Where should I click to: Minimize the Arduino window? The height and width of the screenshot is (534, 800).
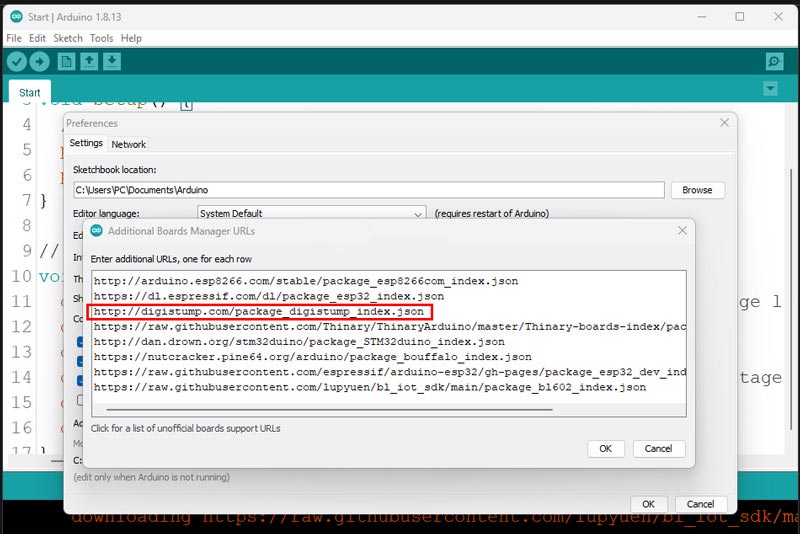[x=702, y=16]
